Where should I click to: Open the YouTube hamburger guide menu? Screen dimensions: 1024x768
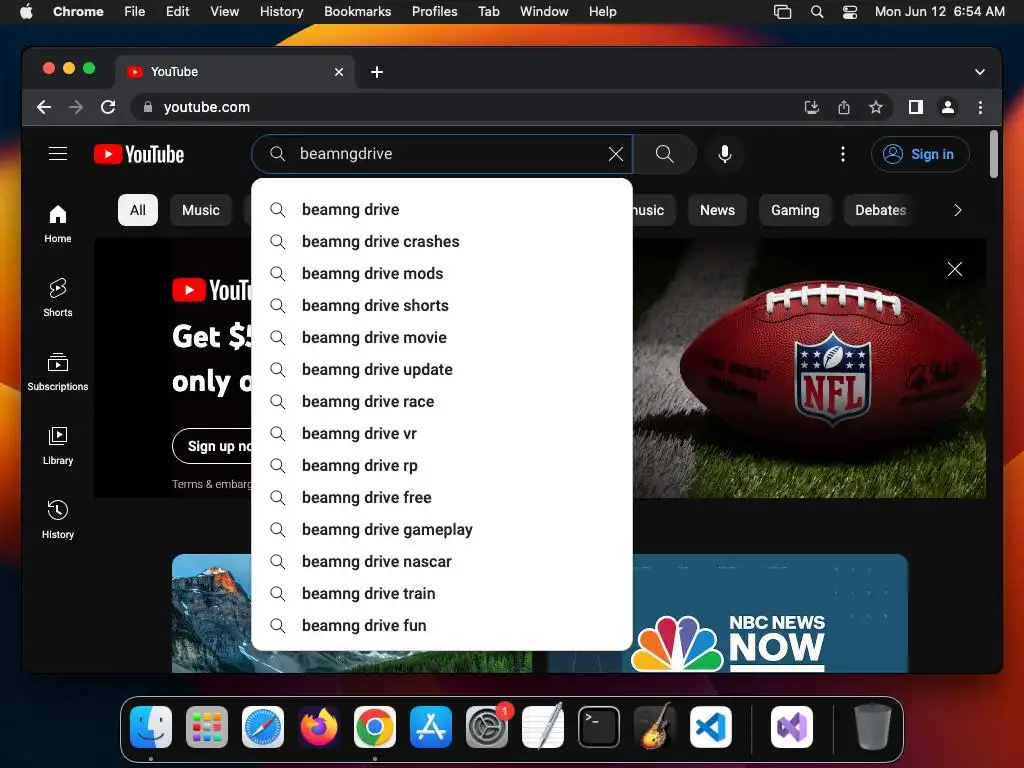point(58,153)
